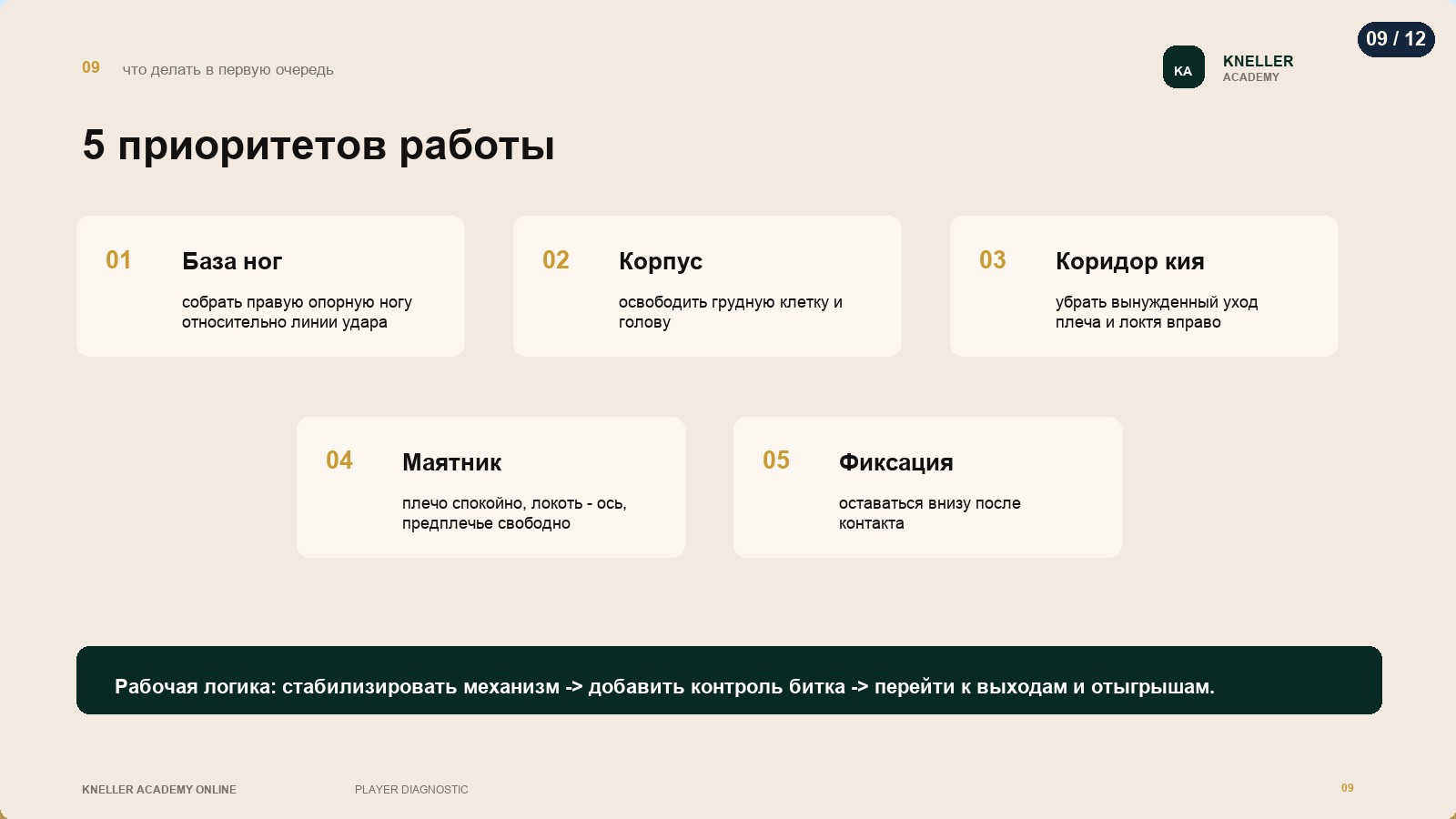
Task: Click 'собрать правую опорную ногу' description
Action: coord(297,312)
